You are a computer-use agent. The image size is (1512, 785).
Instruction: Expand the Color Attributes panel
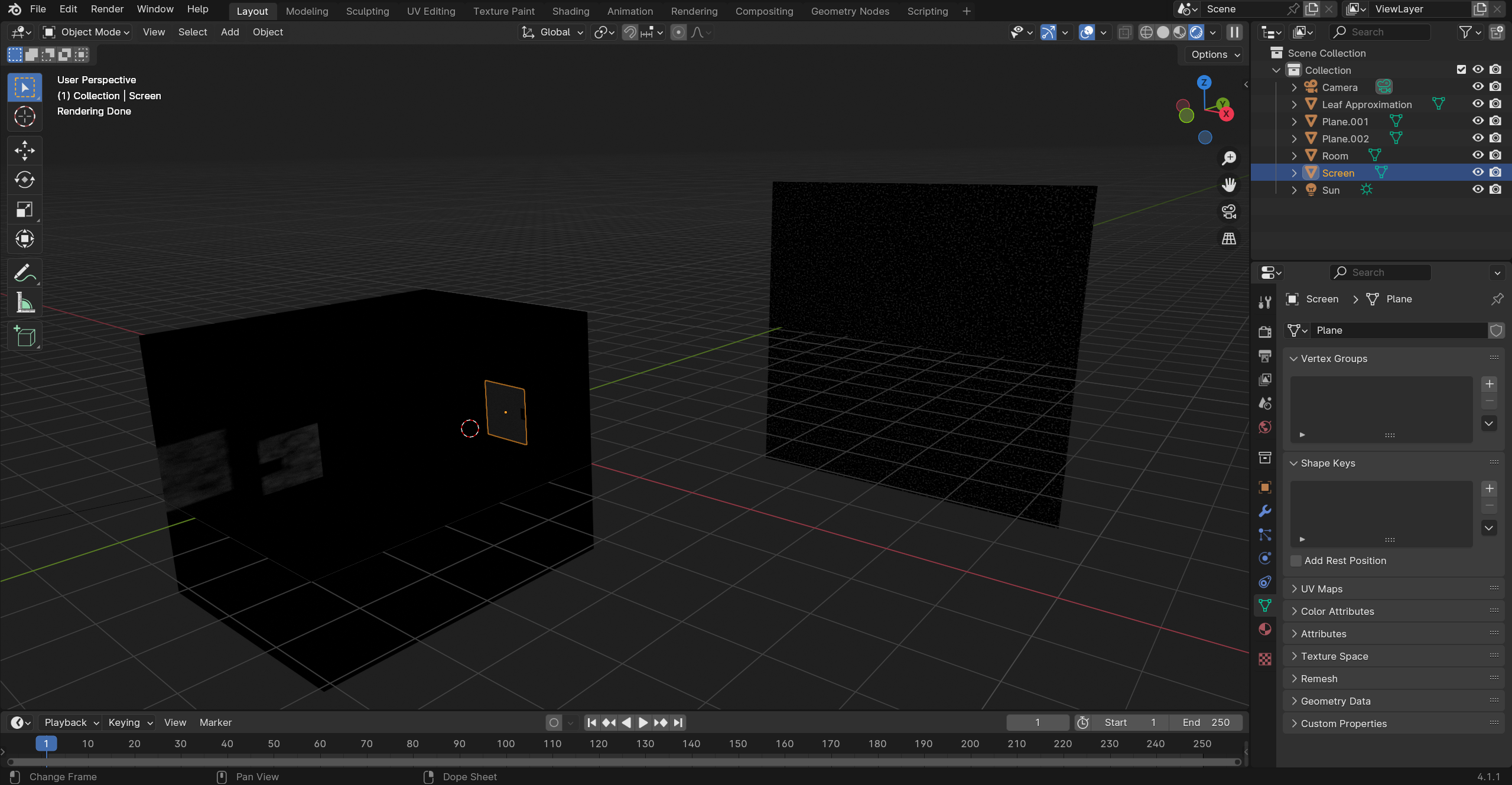pyautogui.click(x=1337, y=611)
